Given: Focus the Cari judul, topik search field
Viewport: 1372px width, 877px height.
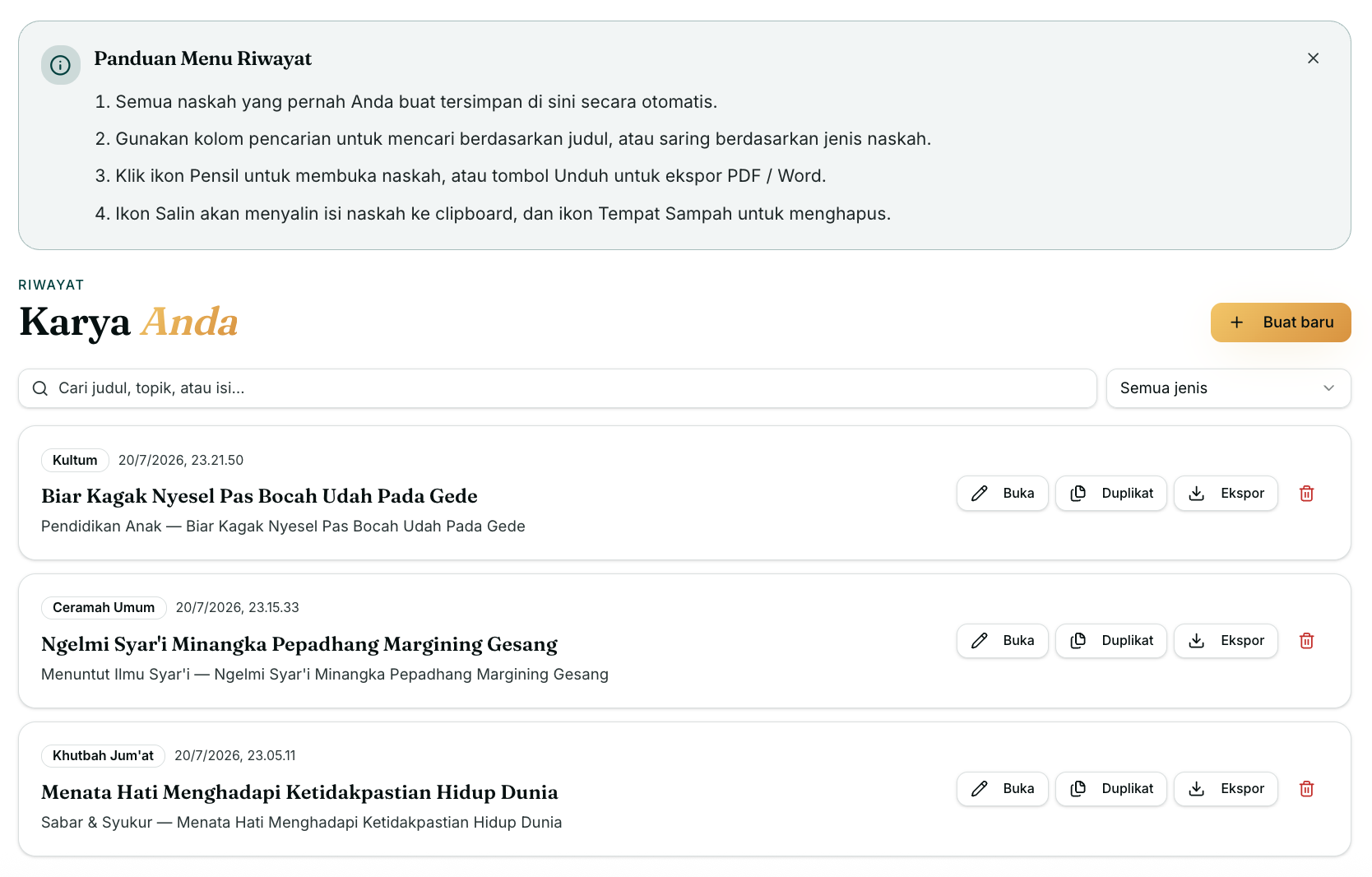Looking at the screenshot, I should coord(558,388).
